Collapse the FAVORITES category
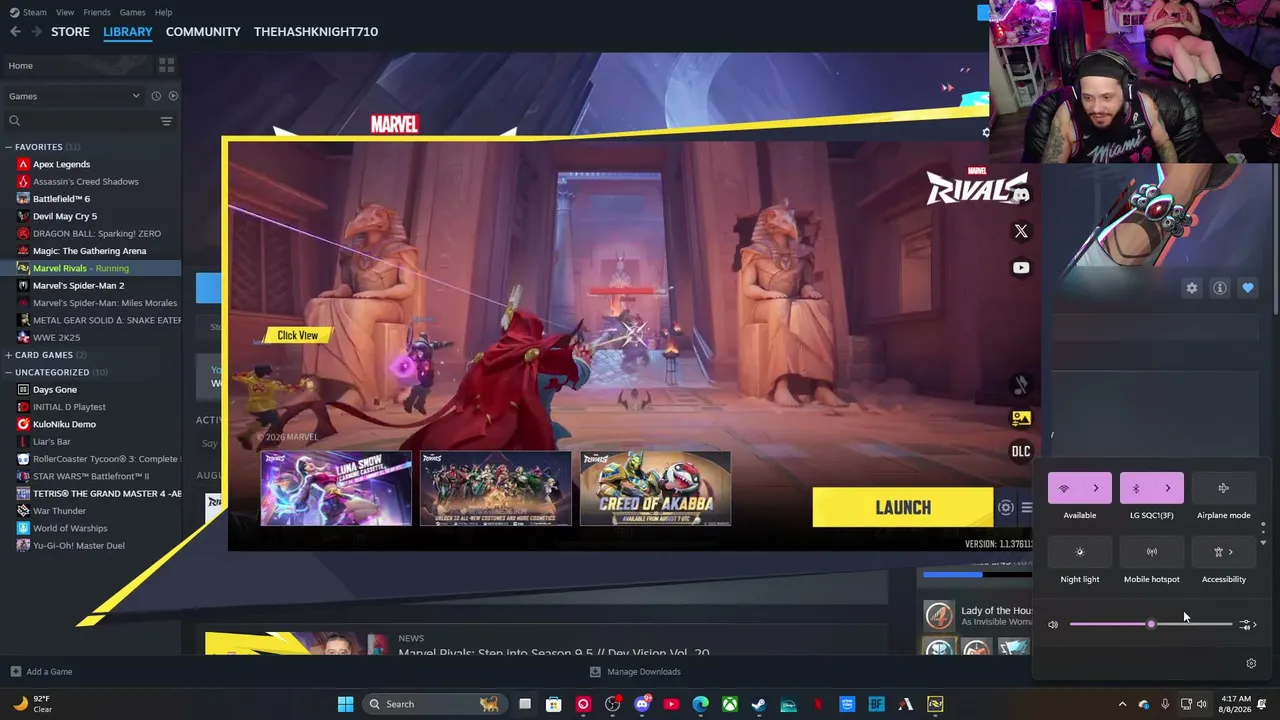 tap(8, 147)
